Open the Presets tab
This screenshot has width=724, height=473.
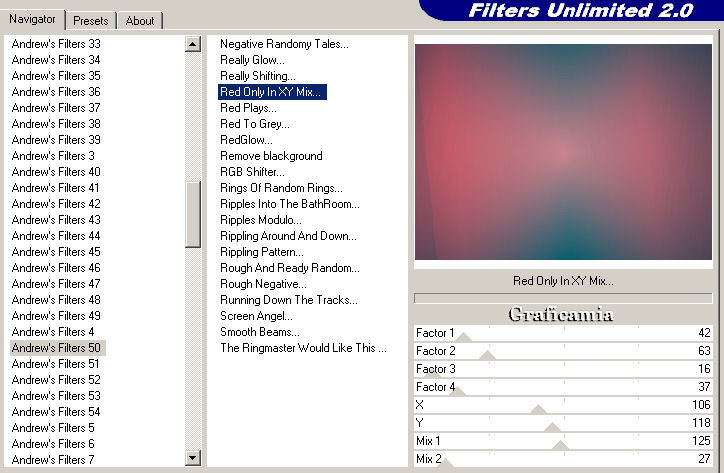90,21
